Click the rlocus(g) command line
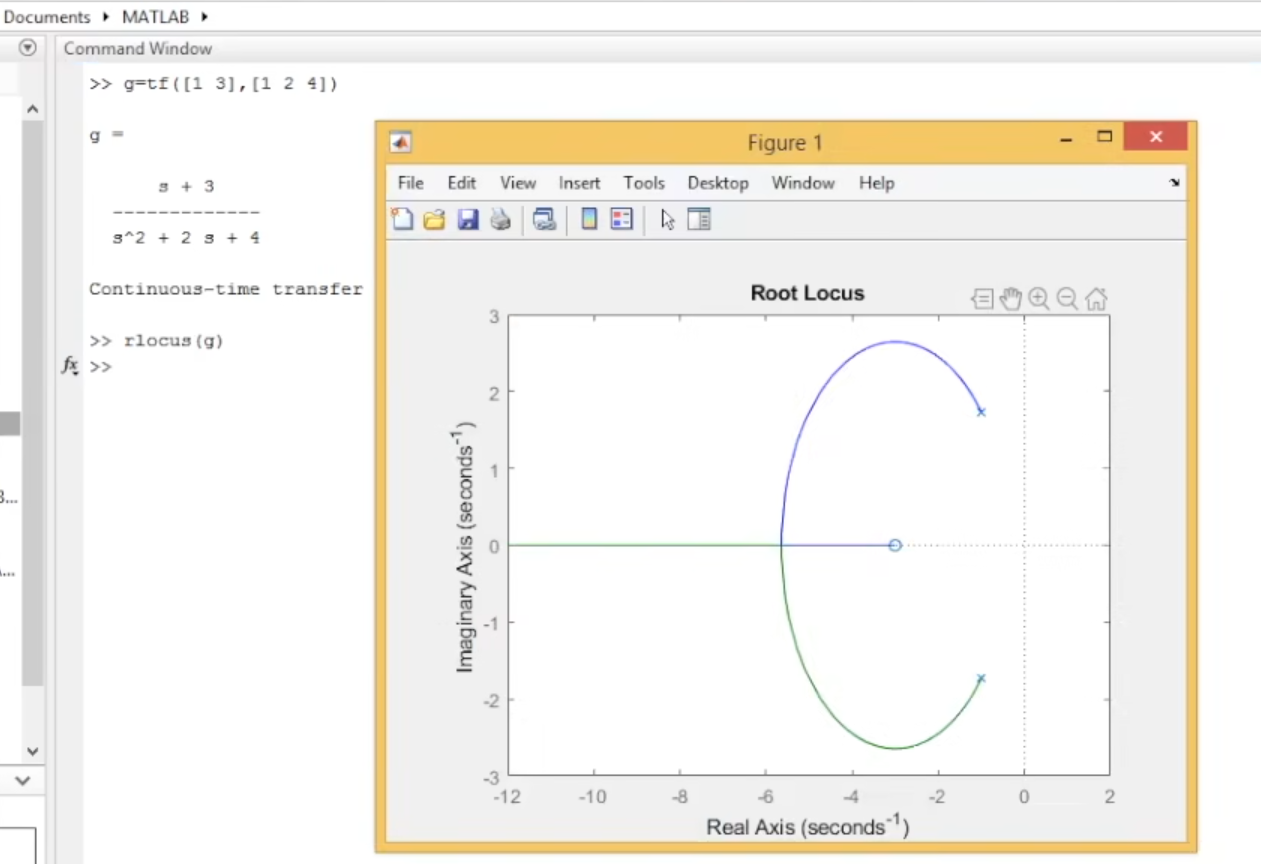This screenshot has width=1261, height=864. coord(156,341)
